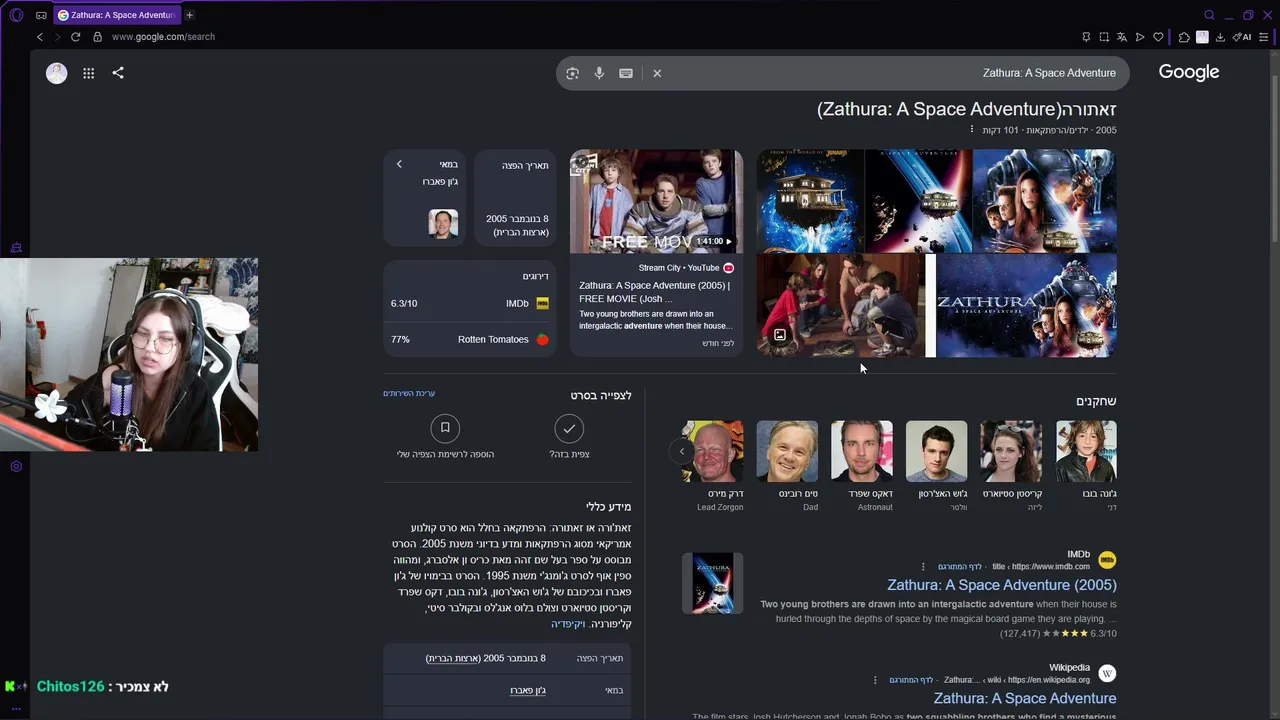Image resolution: width=1280 pixels, height=720 pixels.
Task: Translate the page with the translate icon
Action: tap(1122, 37)
